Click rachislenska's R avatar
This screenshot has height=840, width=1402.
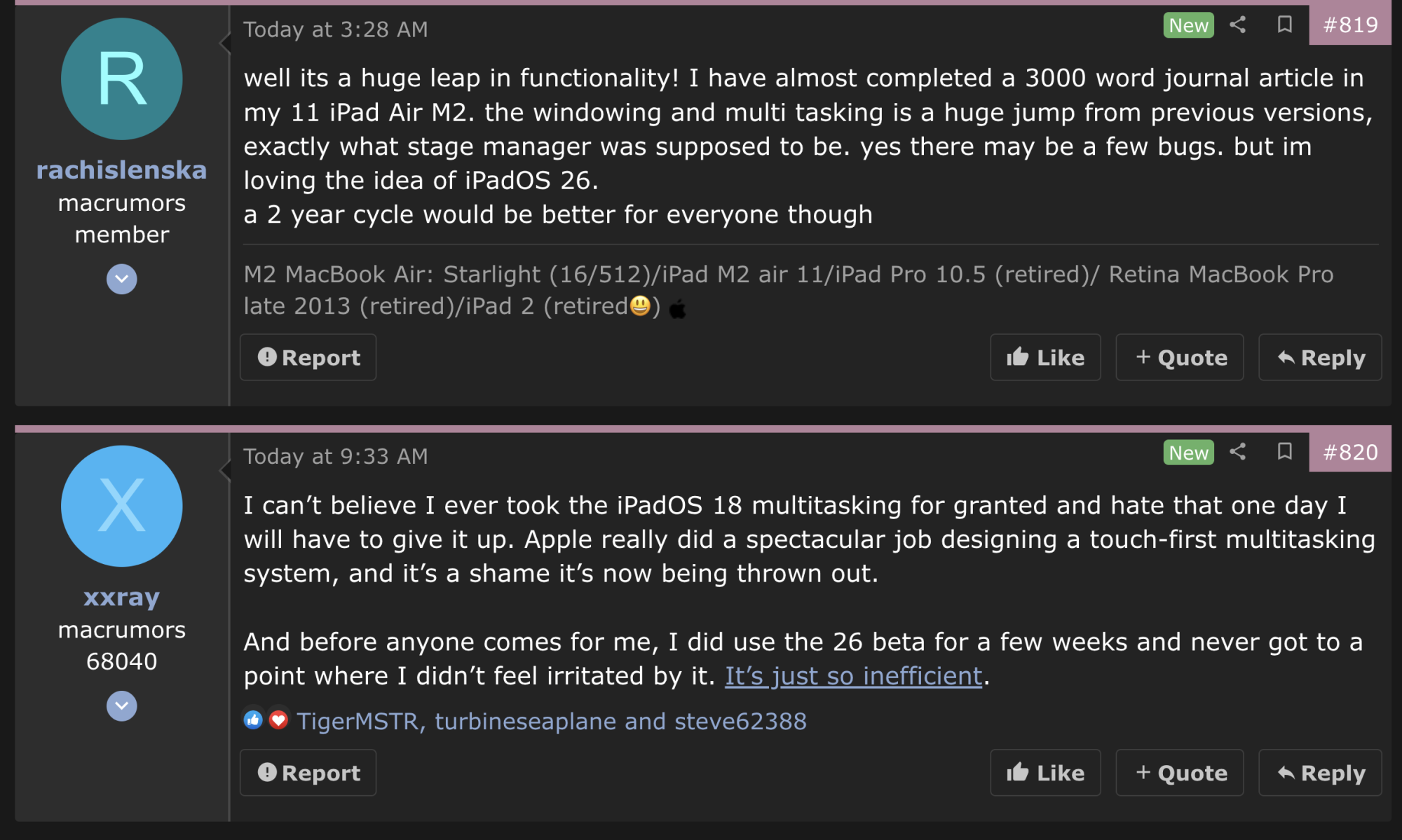(122, 79)
